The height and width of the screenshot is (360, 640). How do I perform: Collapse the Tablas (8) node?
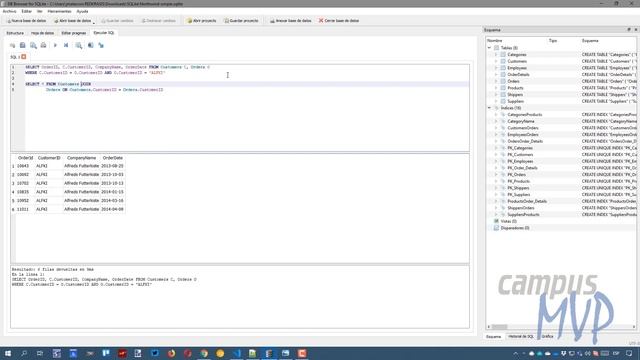point(489,48)
